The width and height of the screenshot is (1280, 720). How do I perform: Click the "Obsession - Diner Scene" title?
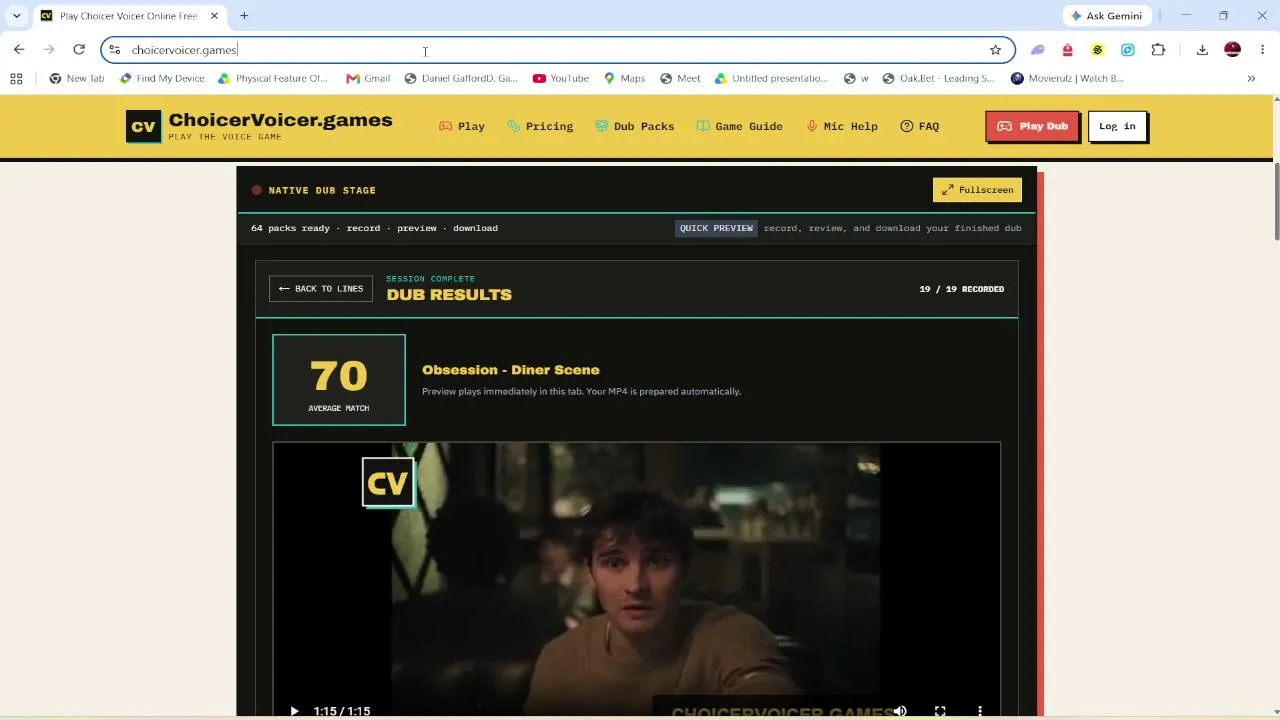point(511,370)
